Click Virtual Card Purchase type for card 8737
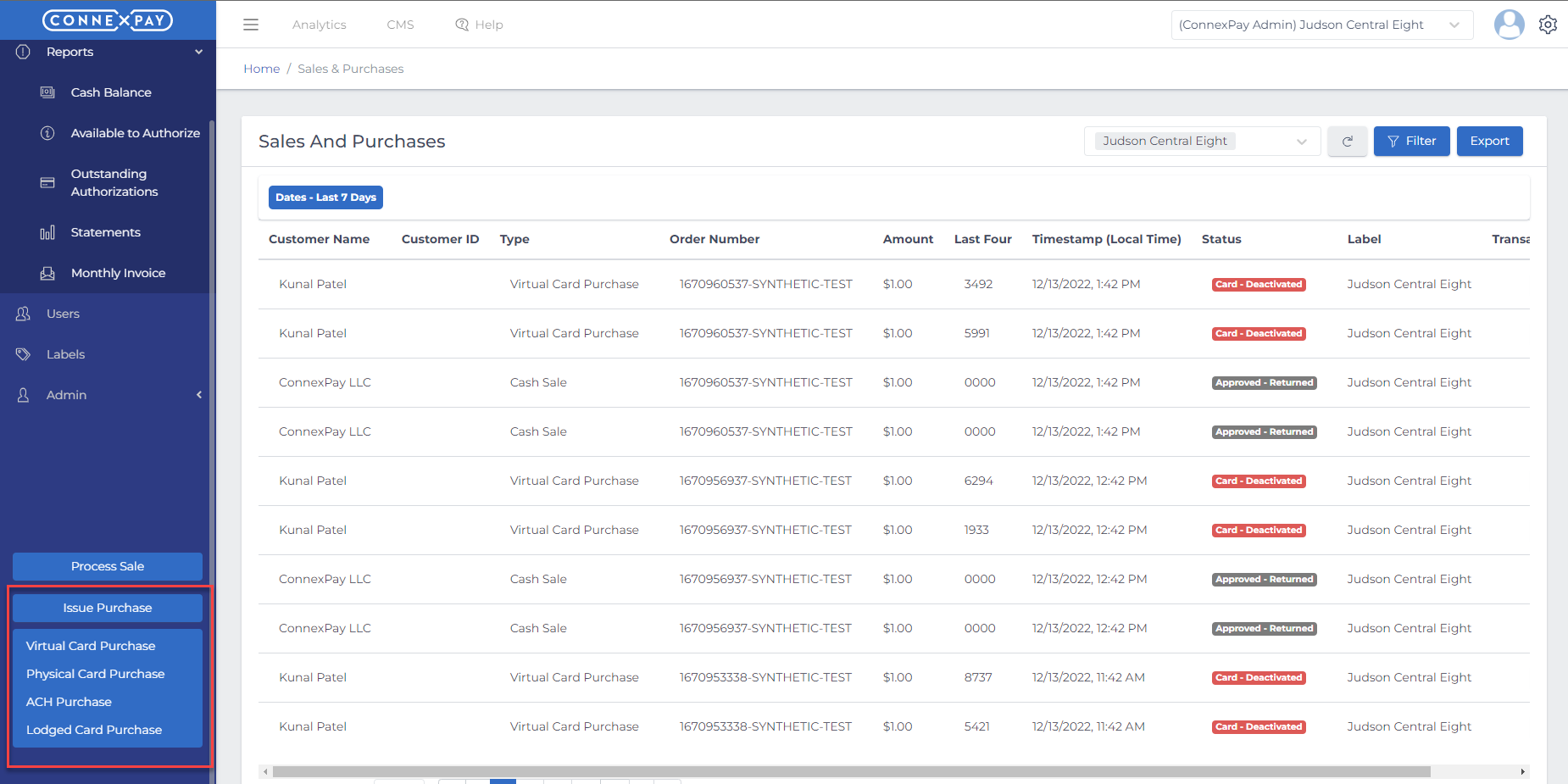The image size is (1568, 784). pyautogui.click(x=575, y=677)
